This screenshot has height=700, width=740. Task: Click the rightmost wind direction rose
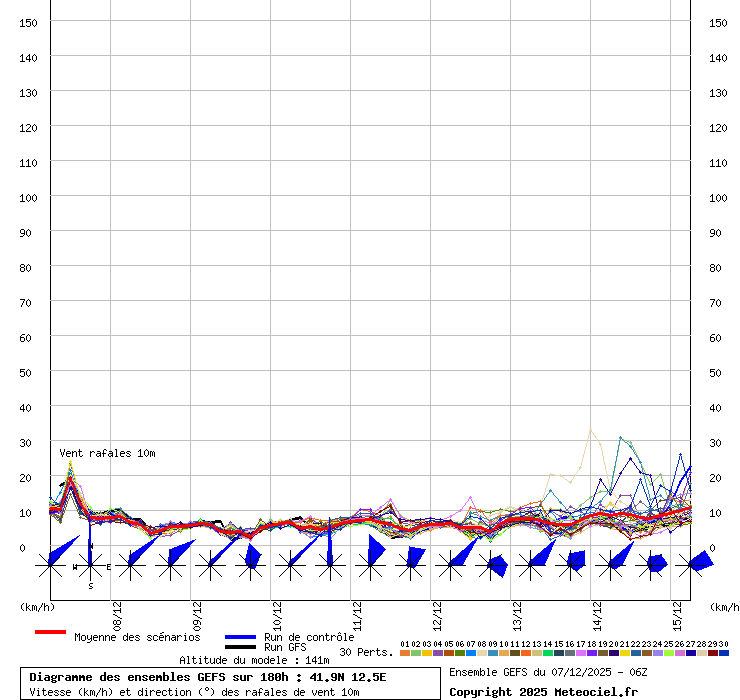coord(691,566)
